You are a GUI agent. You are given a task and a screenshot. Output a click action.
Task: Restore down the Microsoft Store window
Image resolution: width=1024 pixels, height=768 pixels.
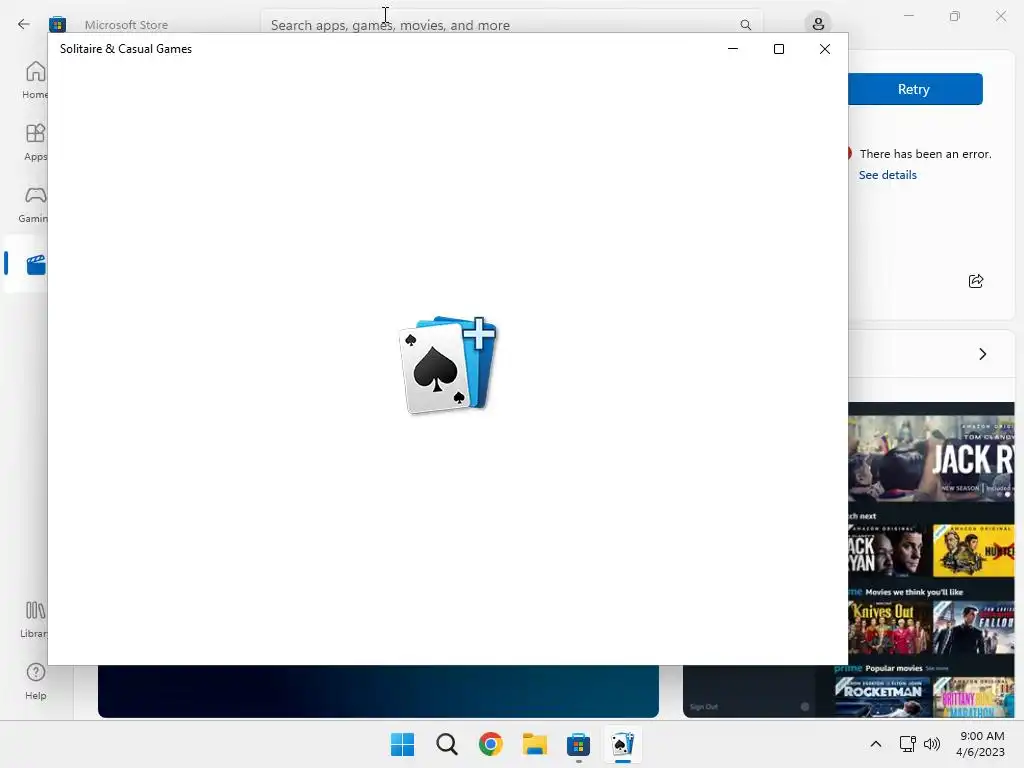(x=955, y=16)
